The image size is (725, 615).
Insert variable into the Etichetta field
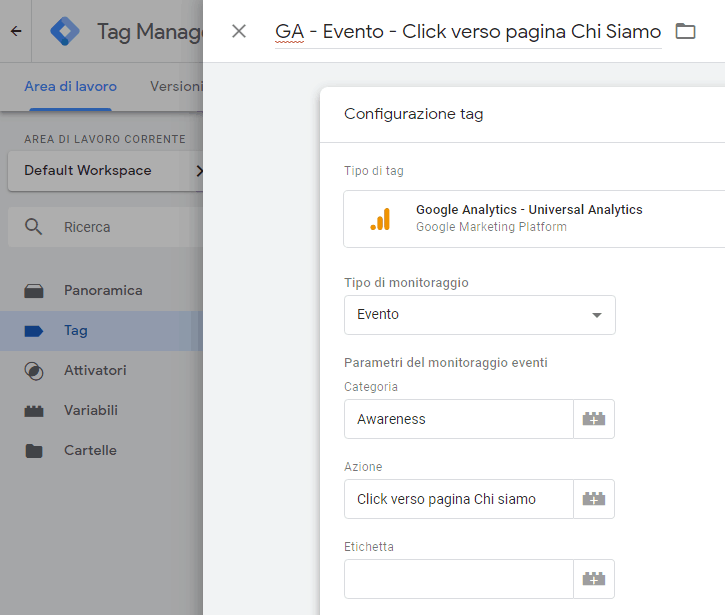594,579
